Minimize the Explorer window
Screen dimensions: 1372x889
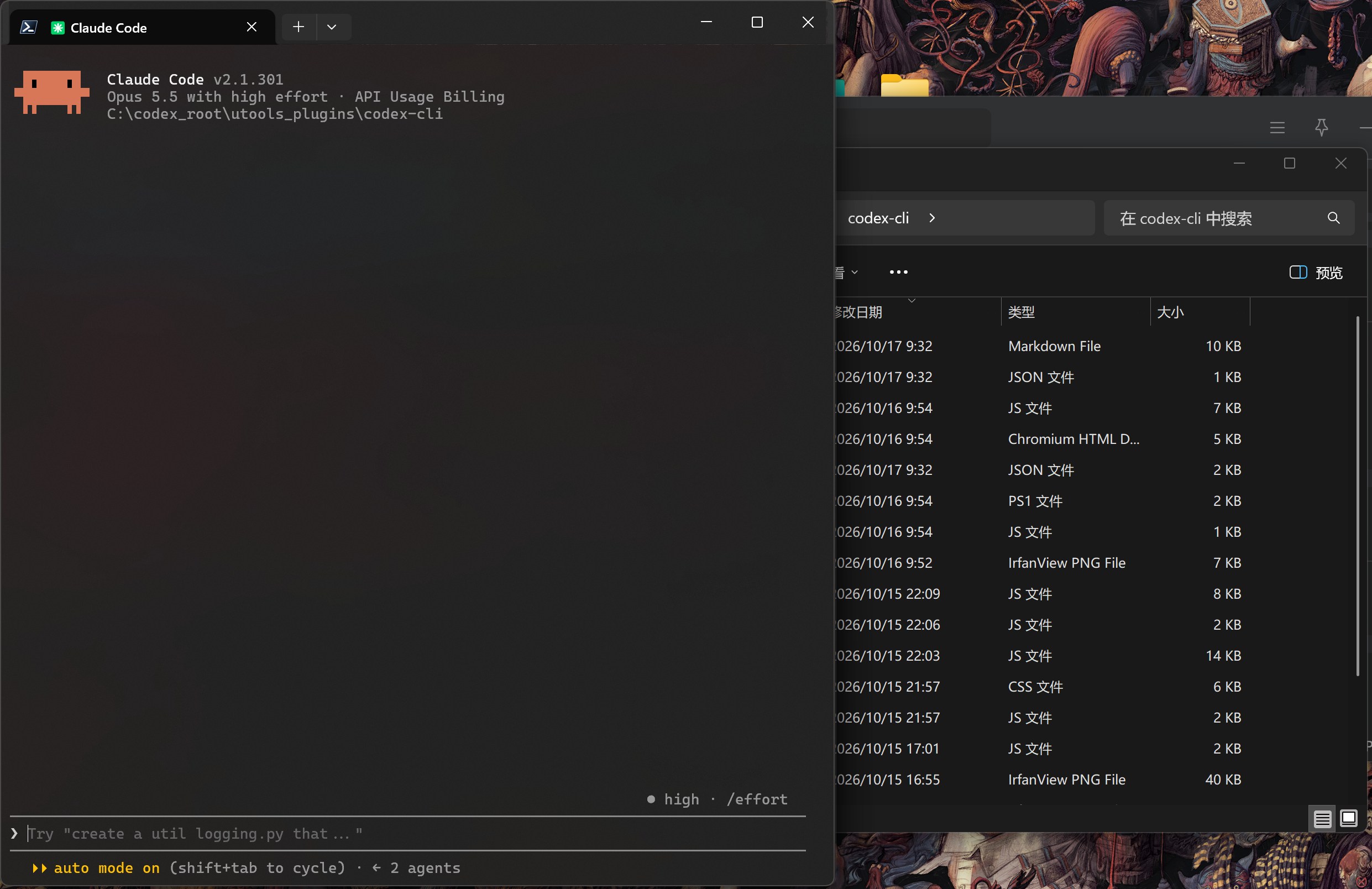point(1239,163)
